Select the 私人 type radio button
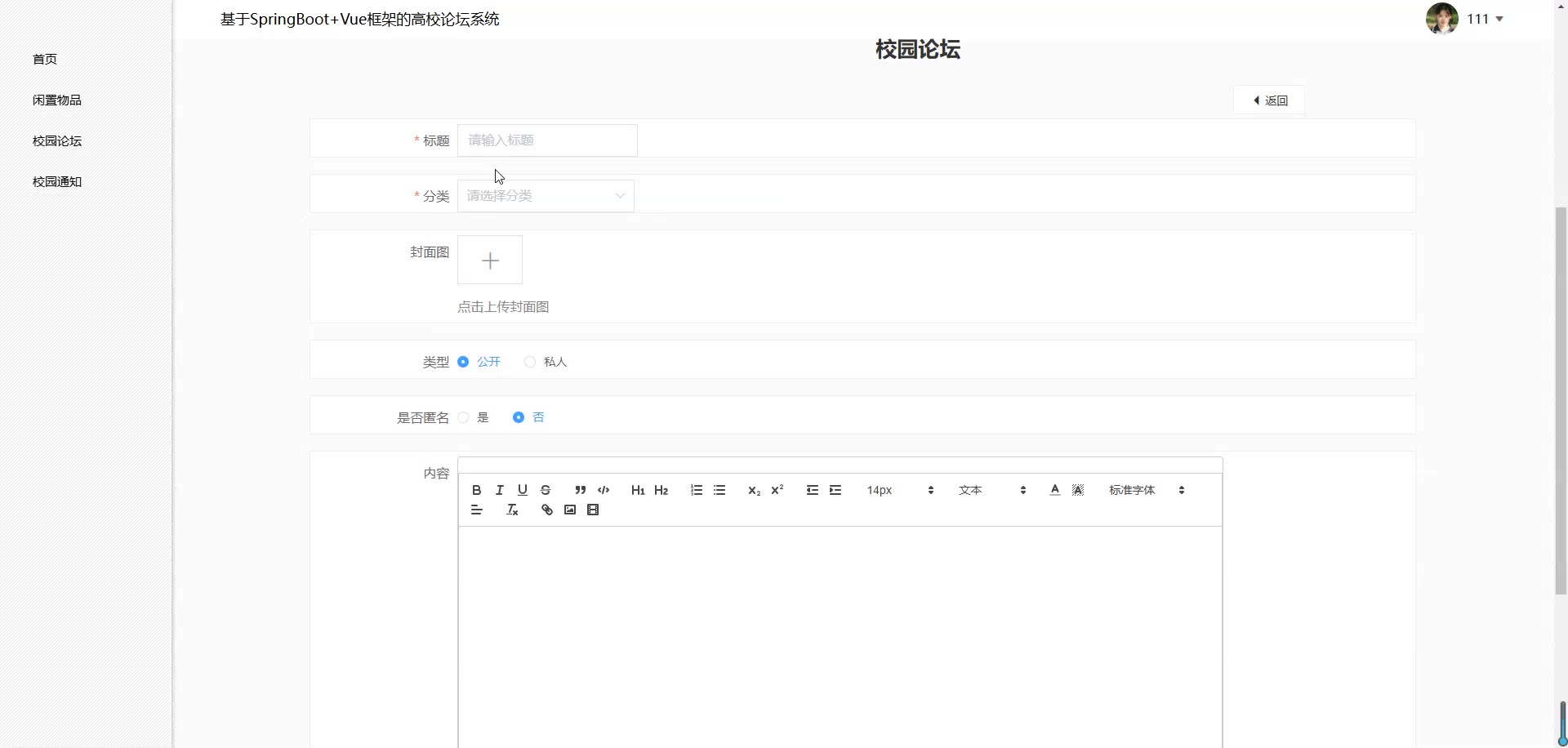The width and height of the screenshot is (1568, 748). [530, 362]
